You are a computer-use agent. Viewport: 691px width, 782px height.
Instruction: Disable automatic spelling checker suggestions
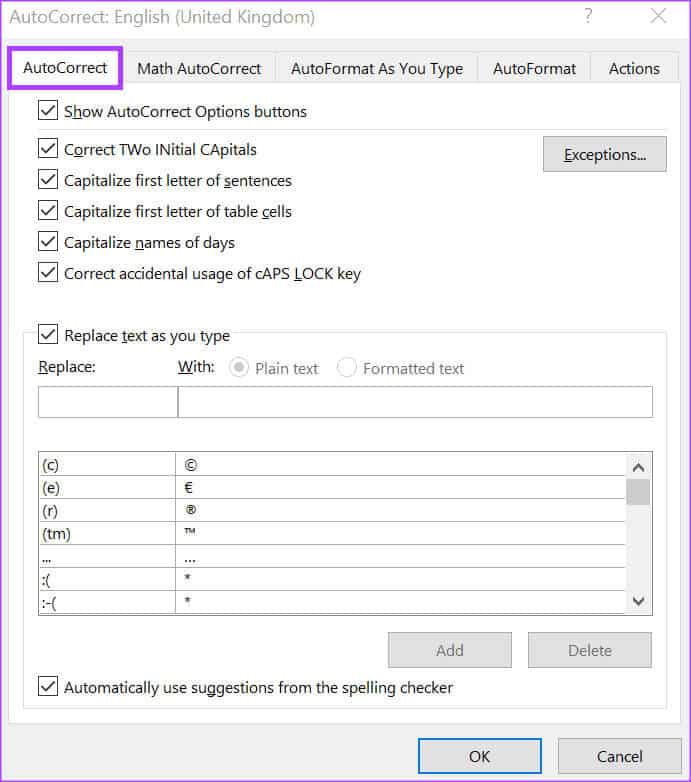[47, 687]
